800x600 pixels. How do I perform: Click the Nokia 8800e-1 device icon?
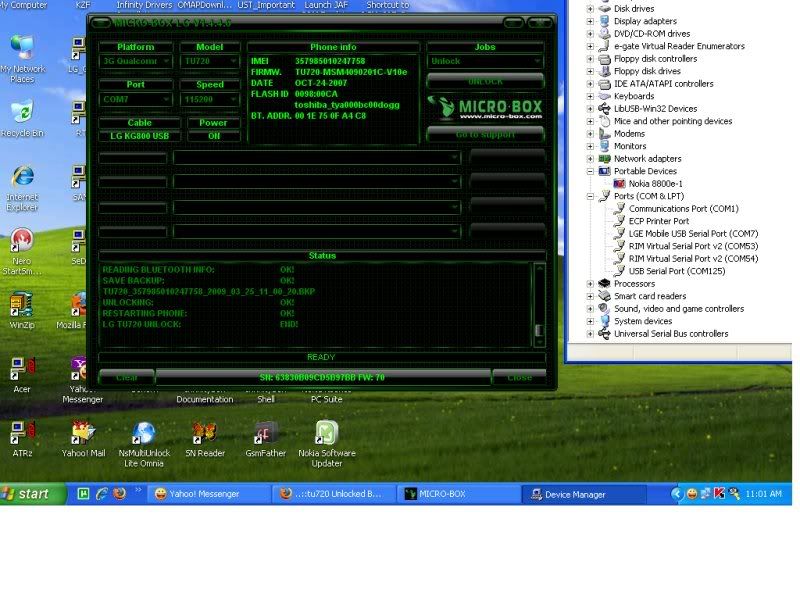pos(619,184)
